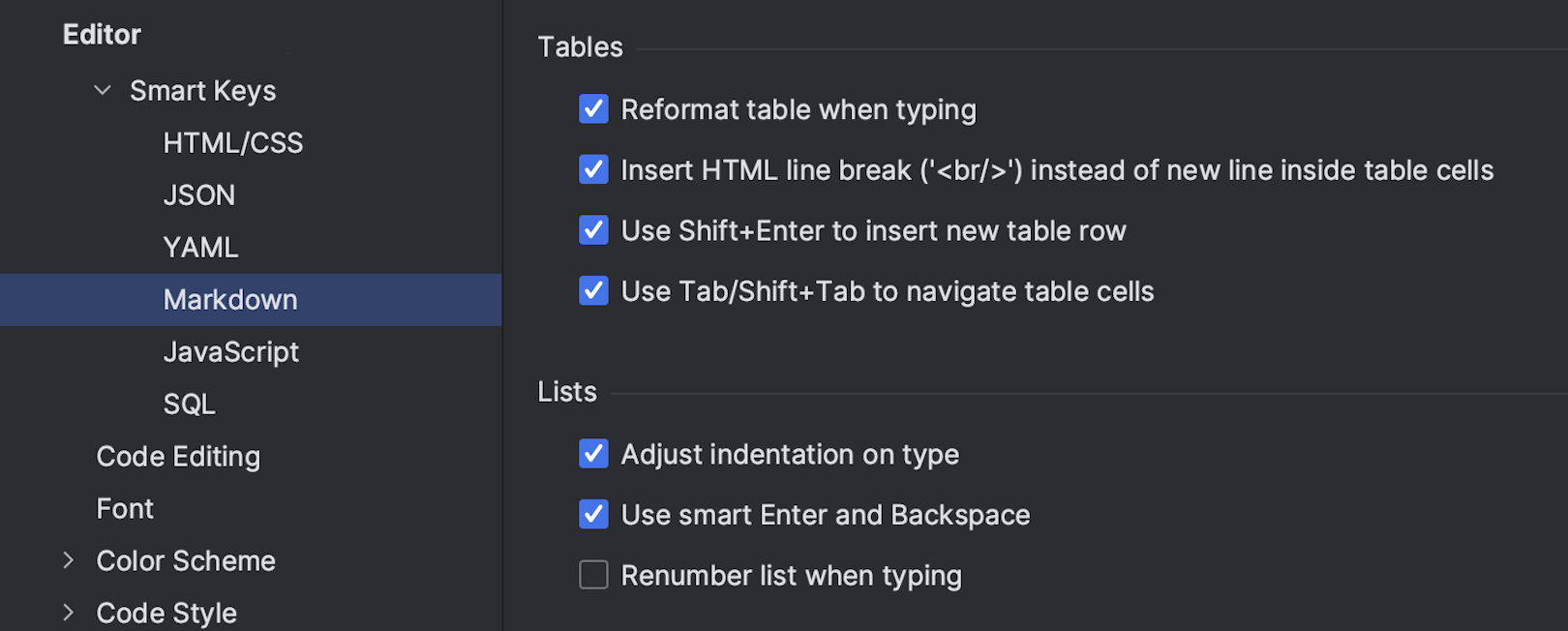Disable Adjust indentation on type

click(x=593, y=454)
